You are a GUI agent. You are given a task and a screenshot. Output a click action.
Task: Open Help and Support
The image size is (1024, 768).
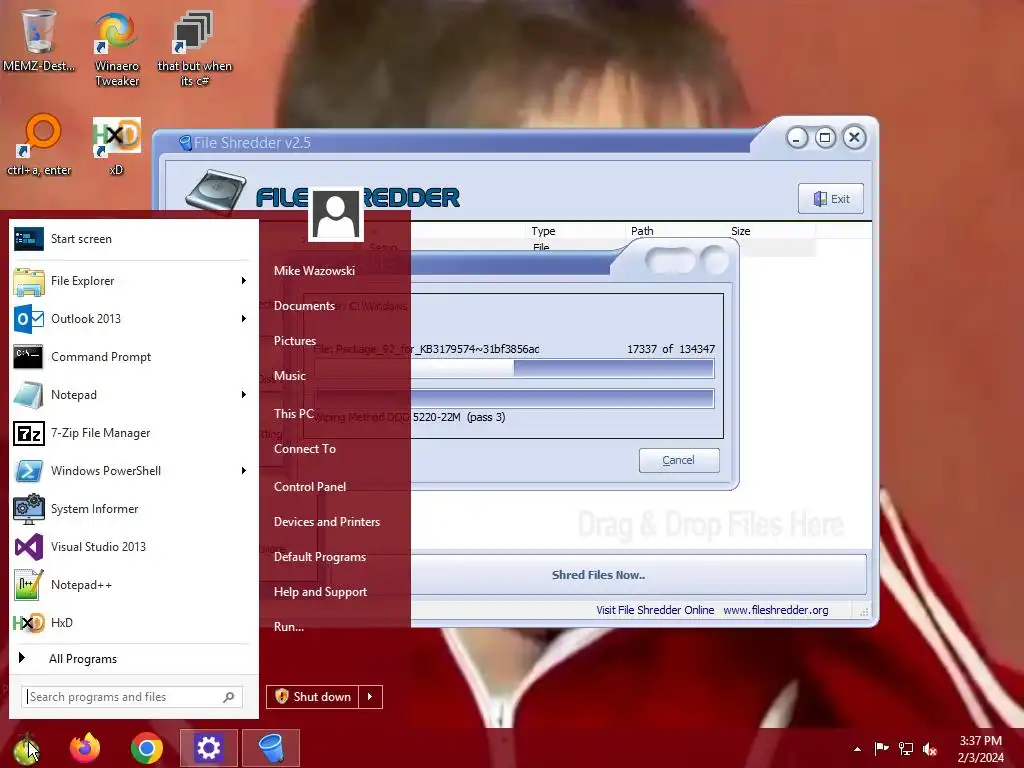pyautogui.click(x=321, y=592)
